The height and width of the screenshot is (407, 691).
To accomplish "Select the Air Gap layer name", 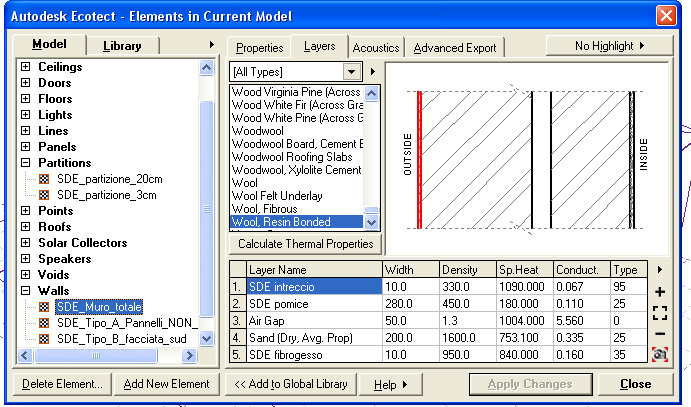I will click(267, 321).
